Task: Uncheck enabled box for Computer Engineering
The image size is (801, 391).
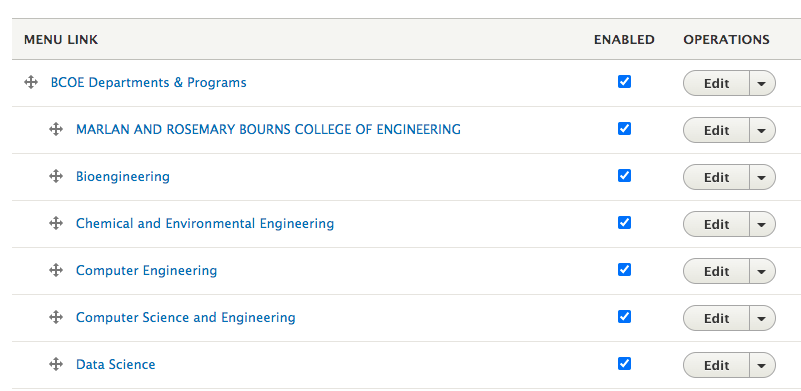Action: click(624, 270)
